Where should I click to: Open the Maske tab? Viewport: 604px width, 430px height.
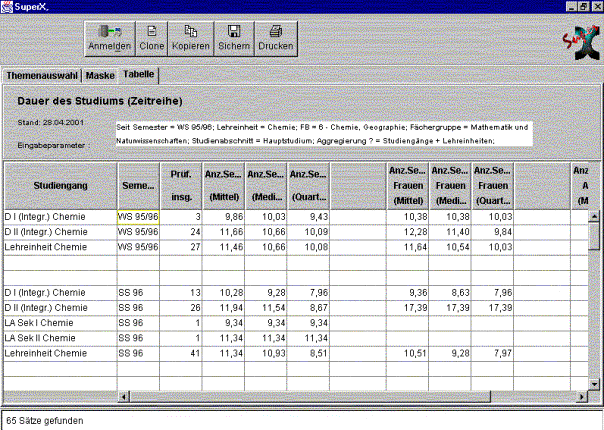tap(100, 75)
